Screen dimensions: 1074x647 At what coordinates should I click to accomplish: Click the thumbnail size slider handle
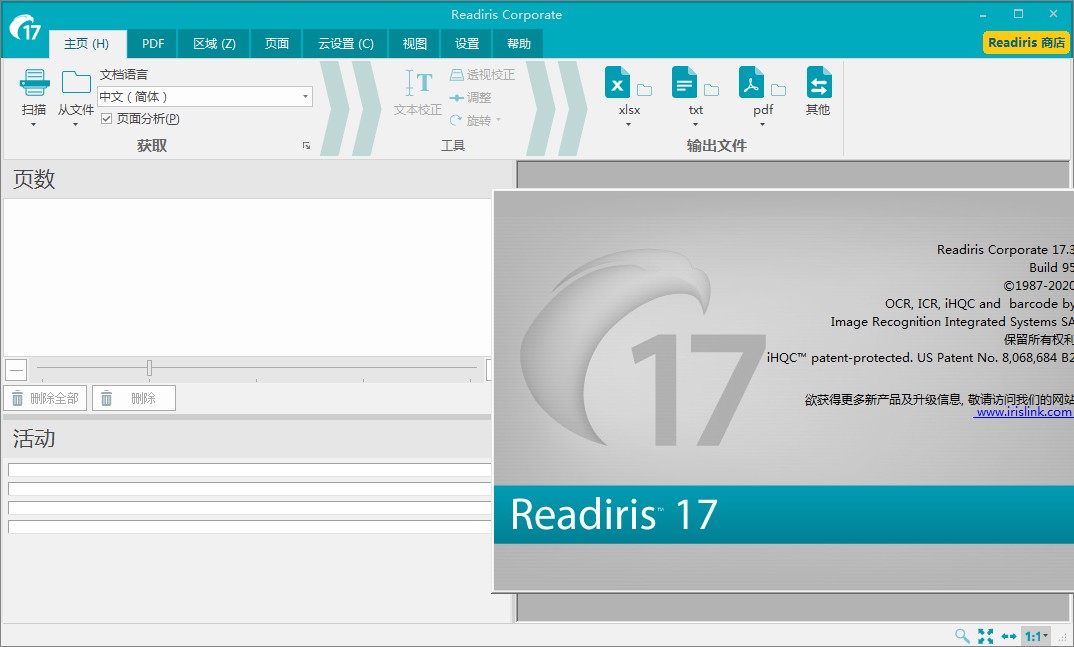click(x=149, y=368)
